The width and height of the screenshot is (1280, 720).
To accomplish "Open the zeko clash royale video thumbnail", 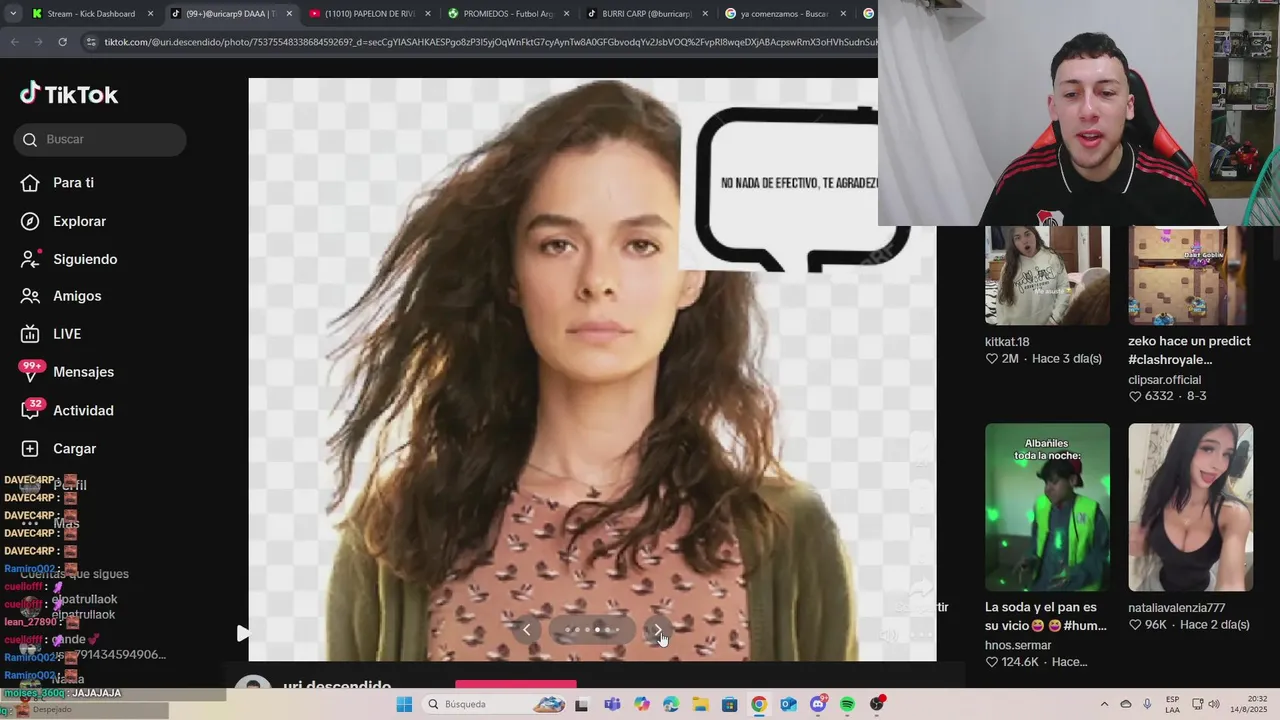I will (x=1190, y=276).
